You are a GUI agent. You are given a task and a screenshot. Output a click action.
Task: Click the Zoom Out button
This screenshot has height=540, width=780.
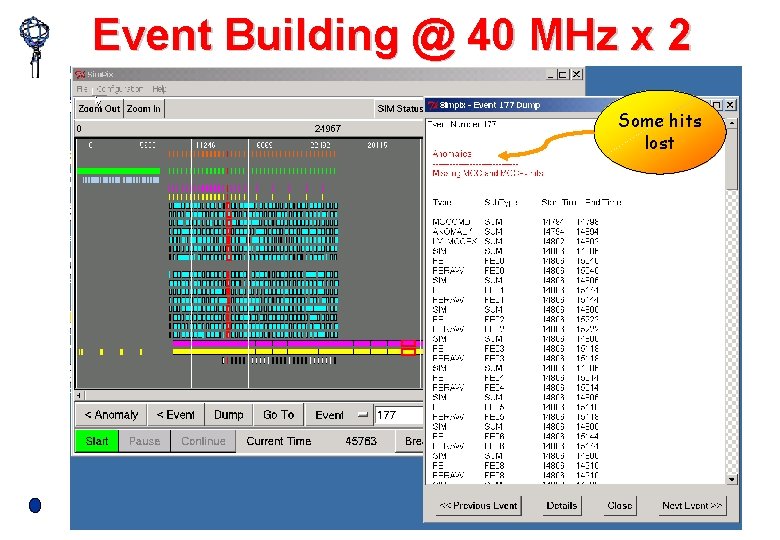coord(99,108)
